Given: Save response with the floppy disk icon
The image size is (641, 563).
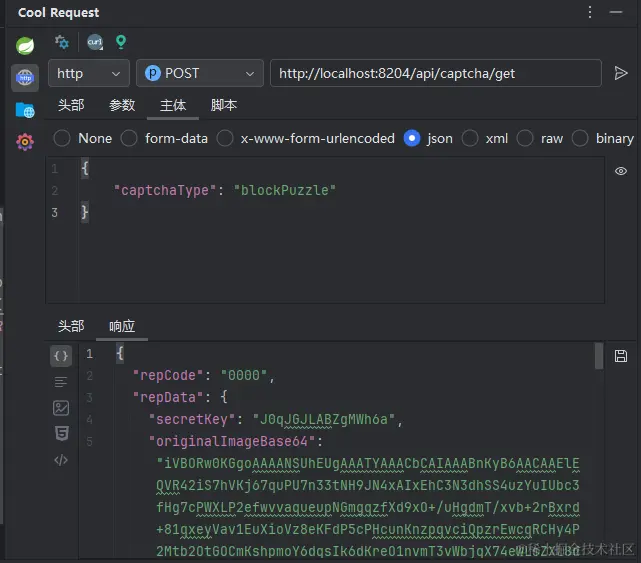Looking at the screenshot, I should click(x=621, y=356).
